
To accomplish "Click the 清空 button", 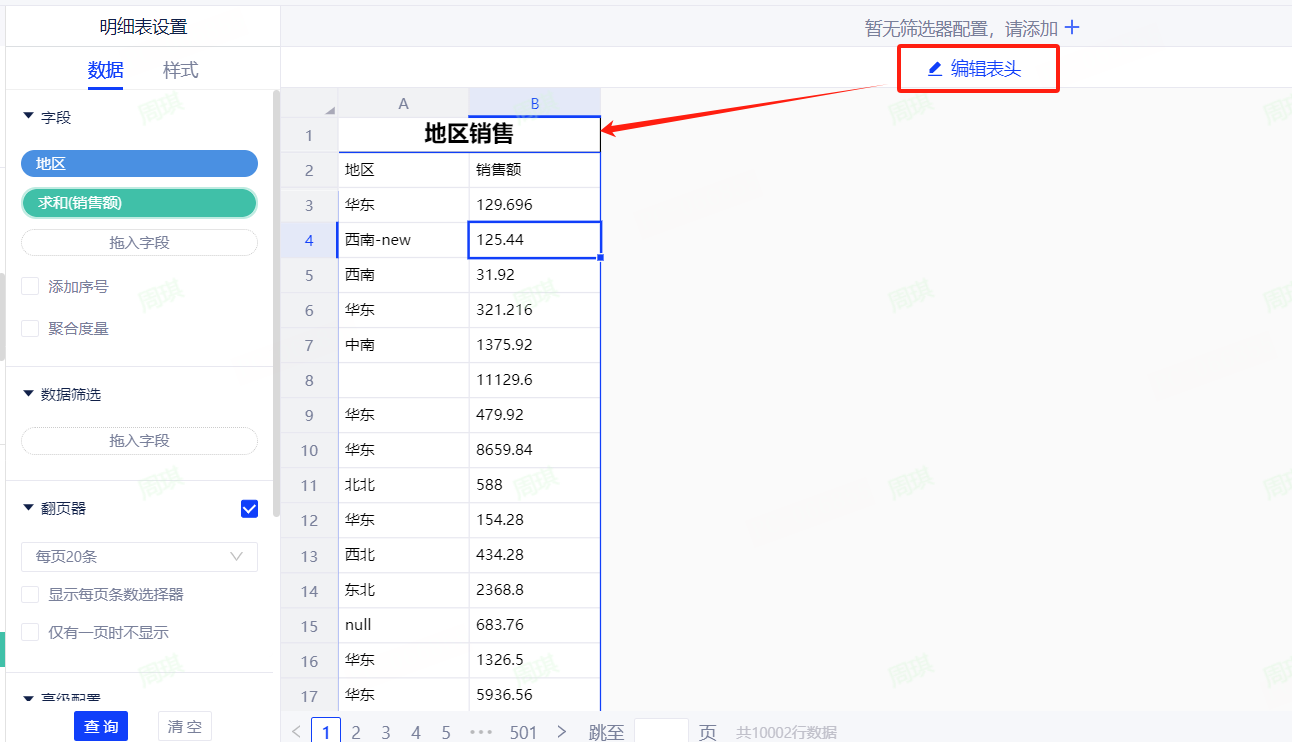I will point(185,726).
